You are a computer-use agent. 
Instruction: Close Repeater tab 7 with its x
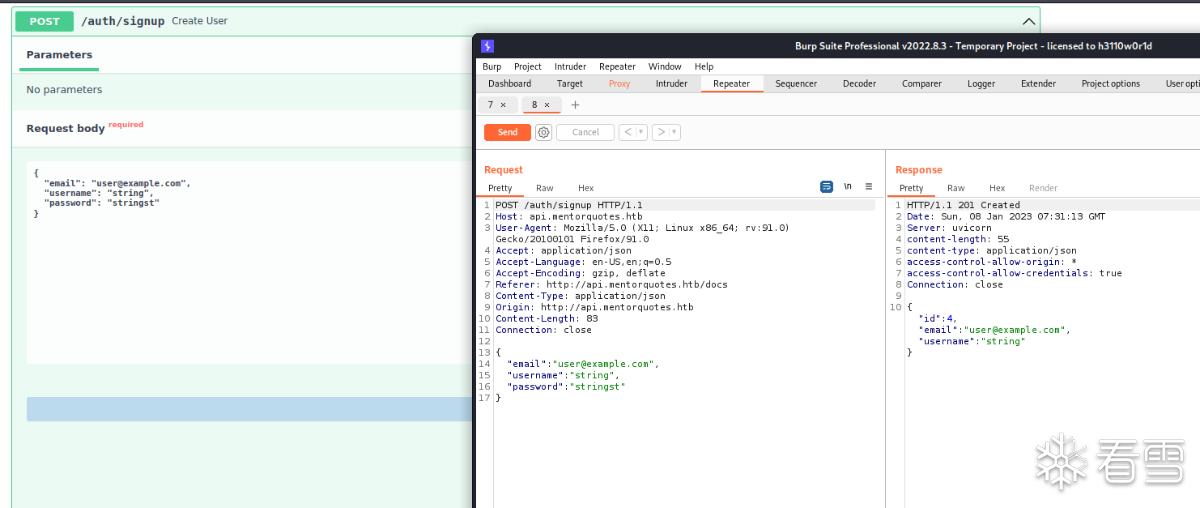[503, 105]
